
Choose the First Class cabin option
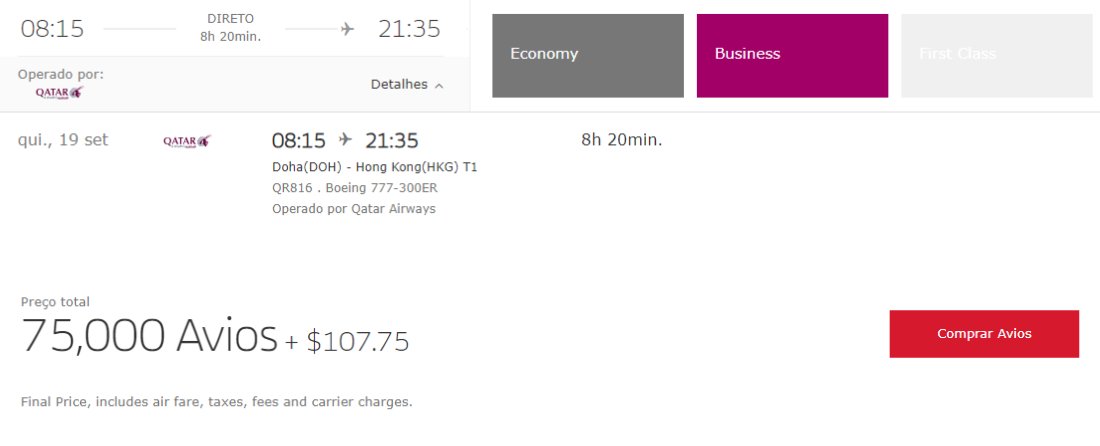coord(997,55)
